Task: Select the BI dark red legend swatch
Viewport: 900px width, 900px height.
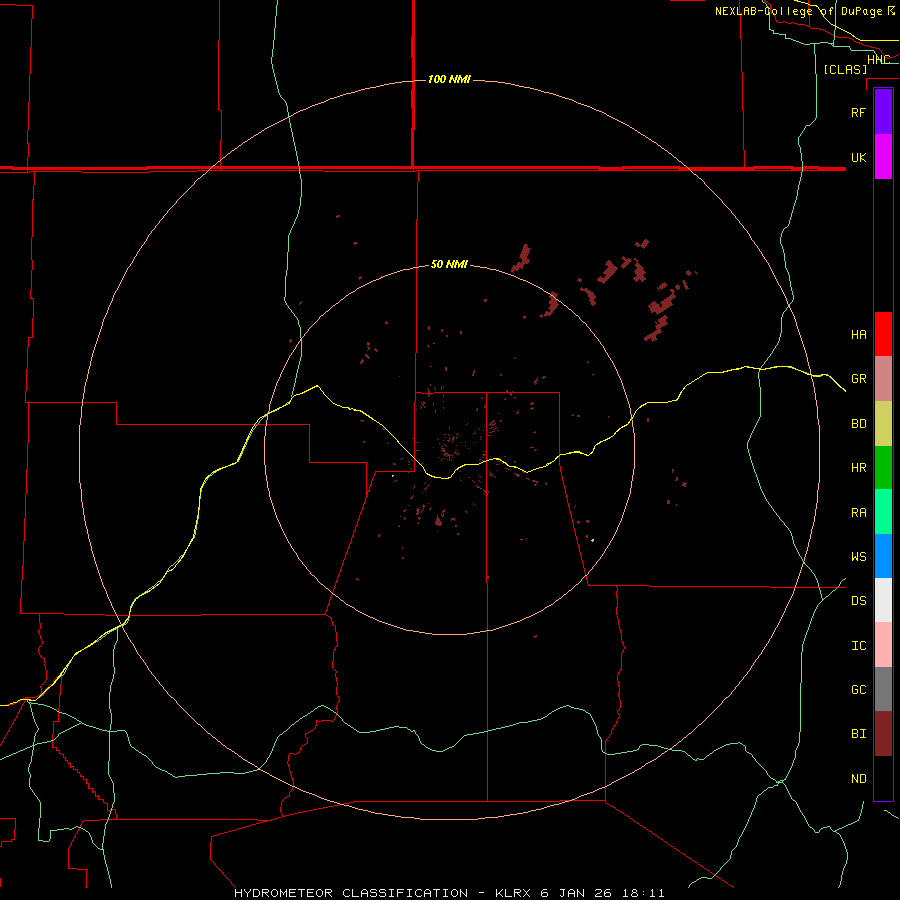Action: point(883,734)
